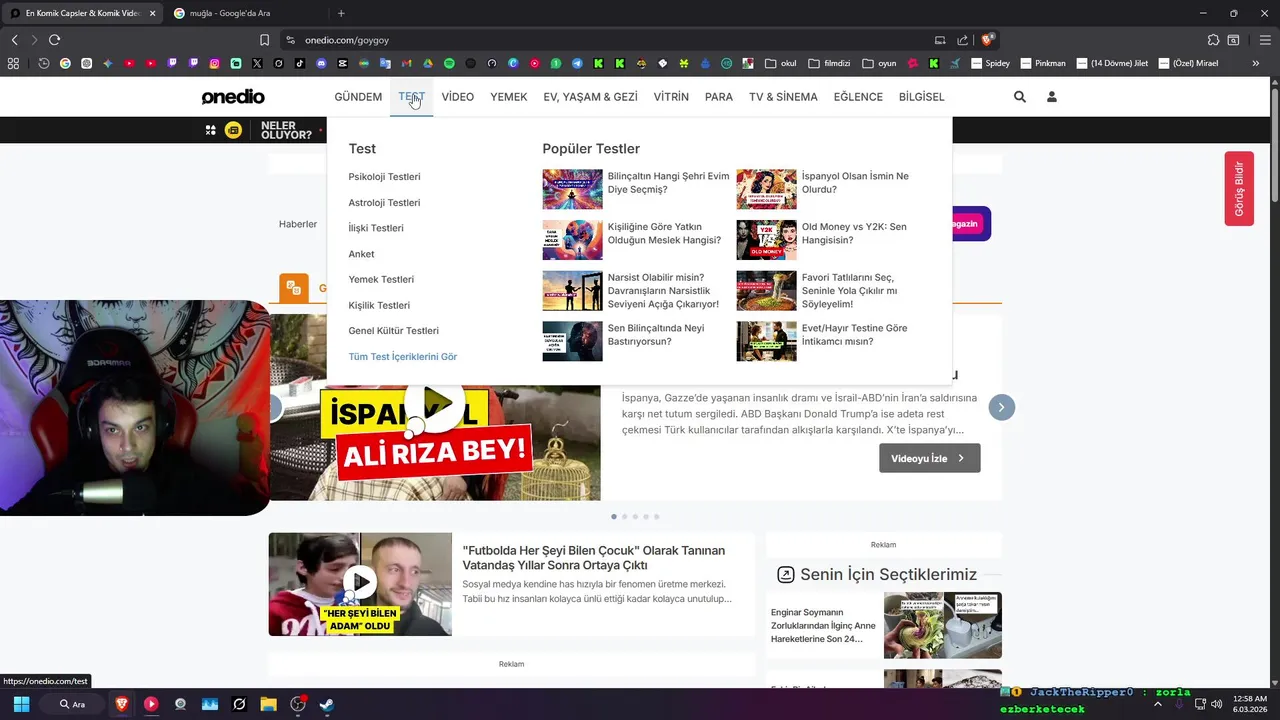Click Tüm Test İçeriklerini Gör link
The height and width of the screenshot is (720, 1280).
coord(402,357)
